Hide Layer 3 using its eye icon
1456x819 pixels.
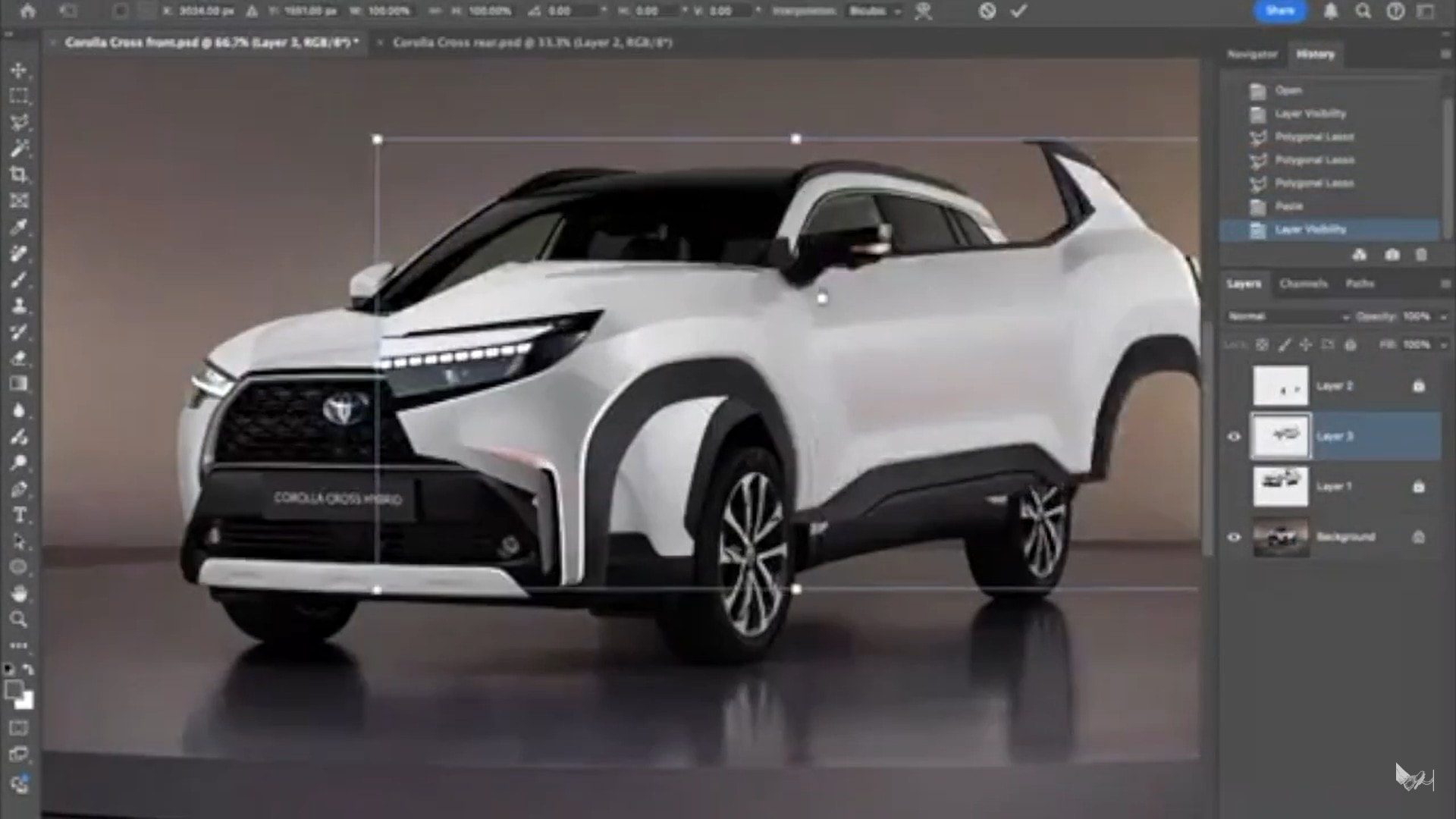click(1234, 436)
